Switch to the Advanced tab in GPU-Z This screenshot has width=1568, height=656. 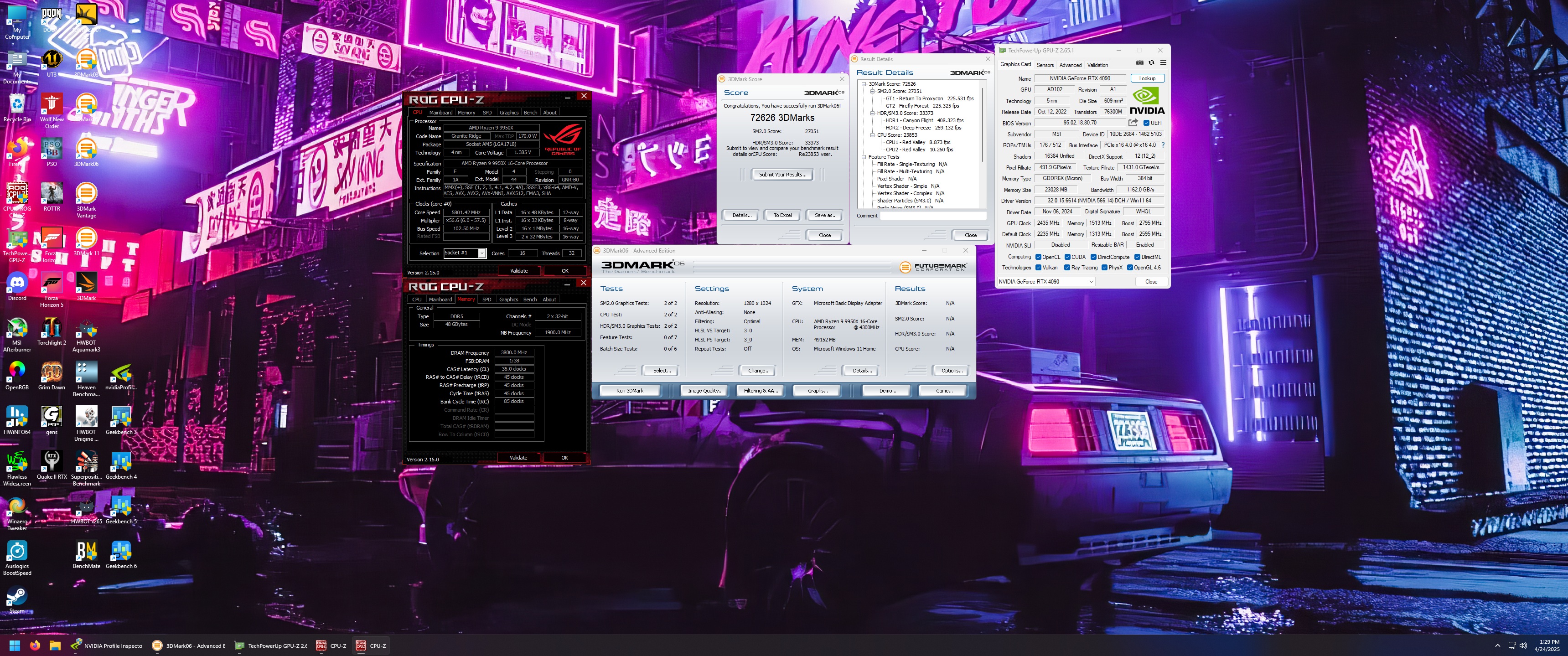1070,65
